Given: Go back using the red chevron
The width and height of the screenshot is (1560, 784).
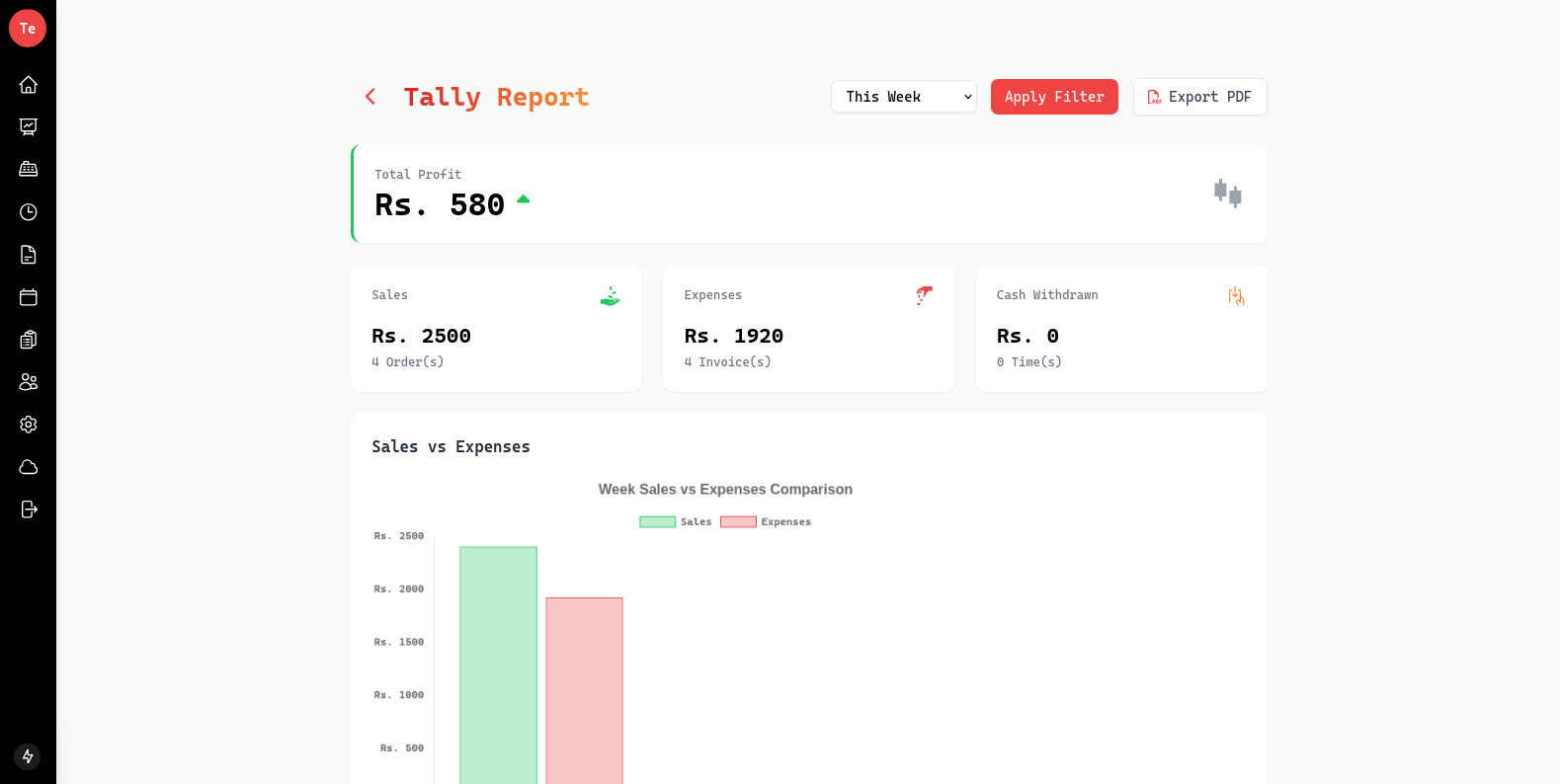Looking at the screenshot, I should point(370,97).
